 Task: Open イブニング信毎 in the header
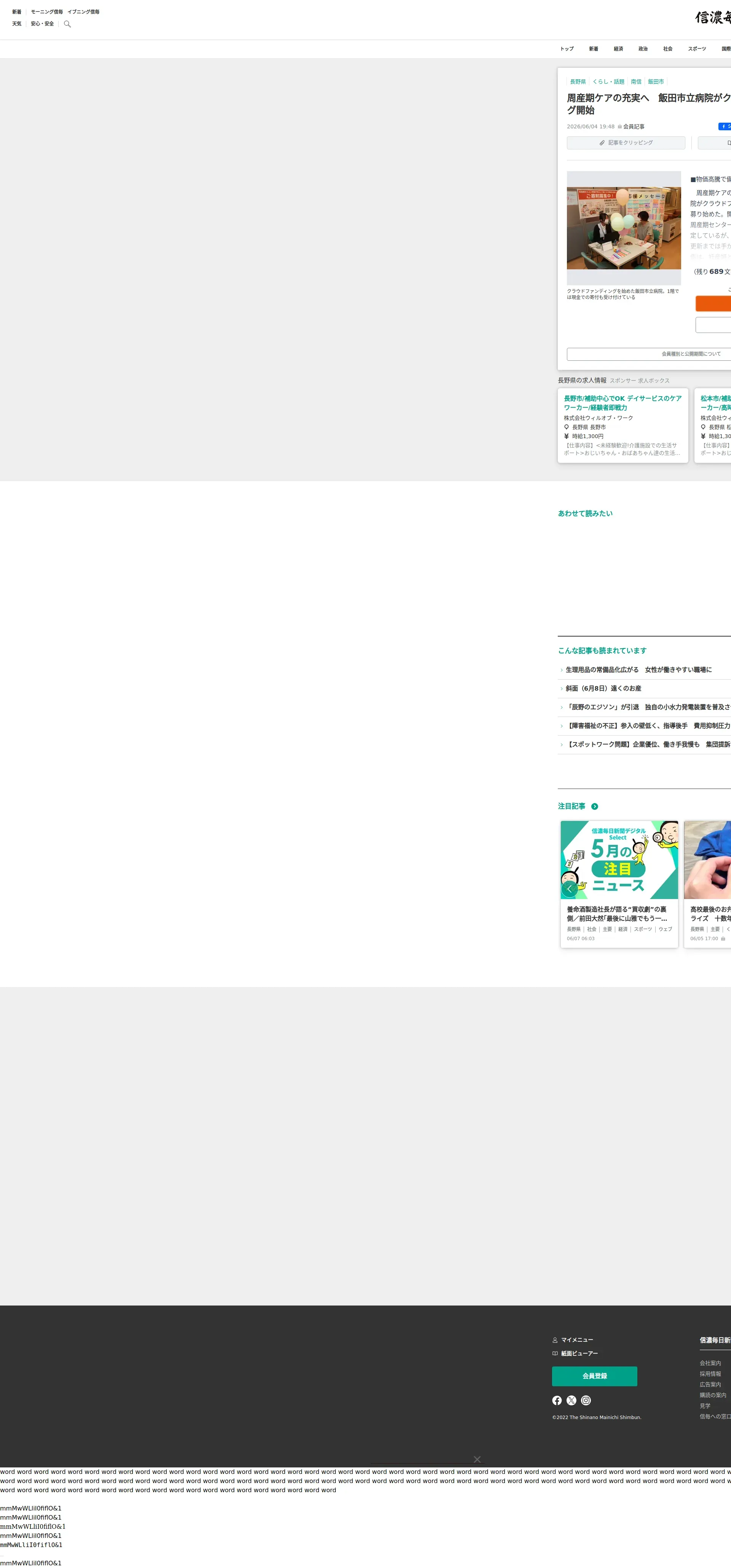83,12
